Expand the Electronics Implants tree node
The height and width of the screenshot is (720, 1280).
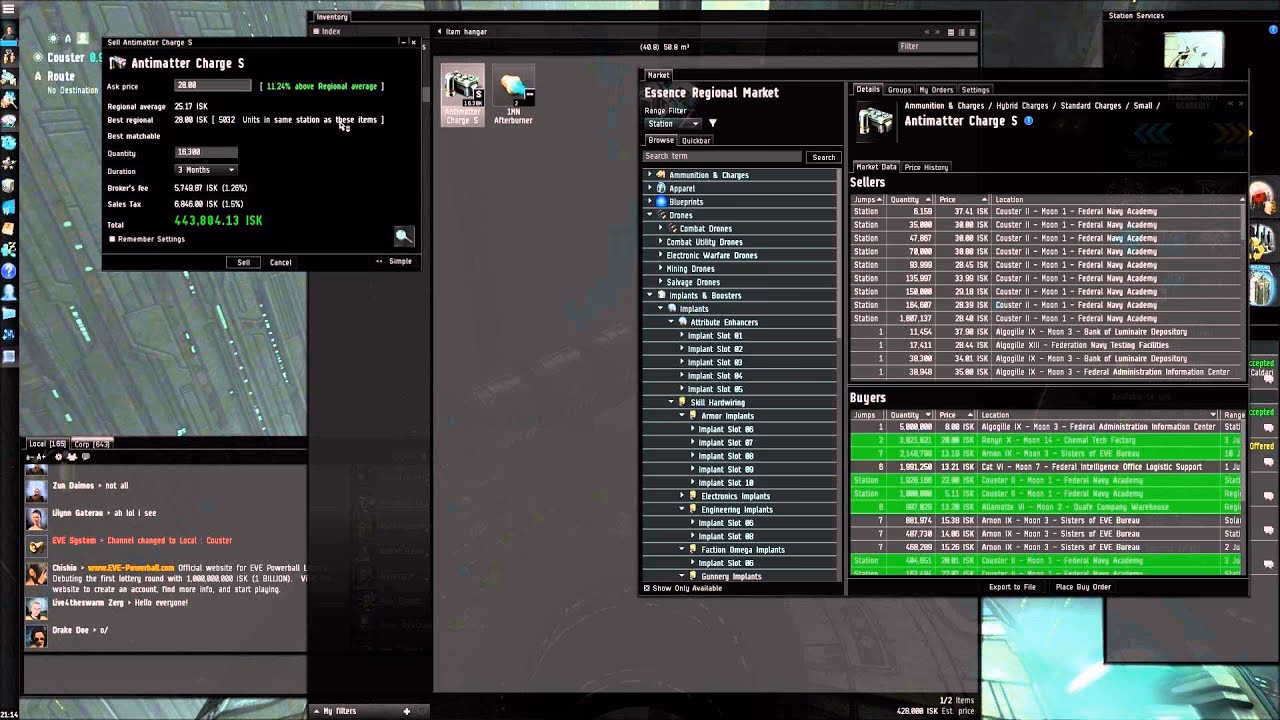click(x=683, y=496)
